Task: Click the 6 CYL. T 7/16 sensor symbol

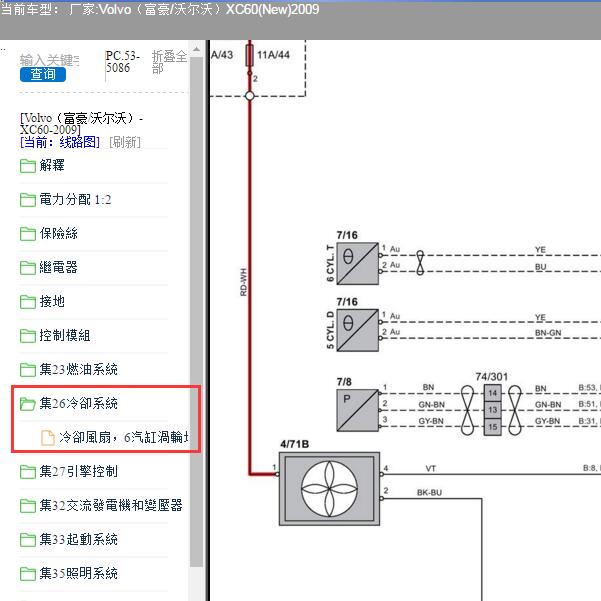Action: point(358,263)
